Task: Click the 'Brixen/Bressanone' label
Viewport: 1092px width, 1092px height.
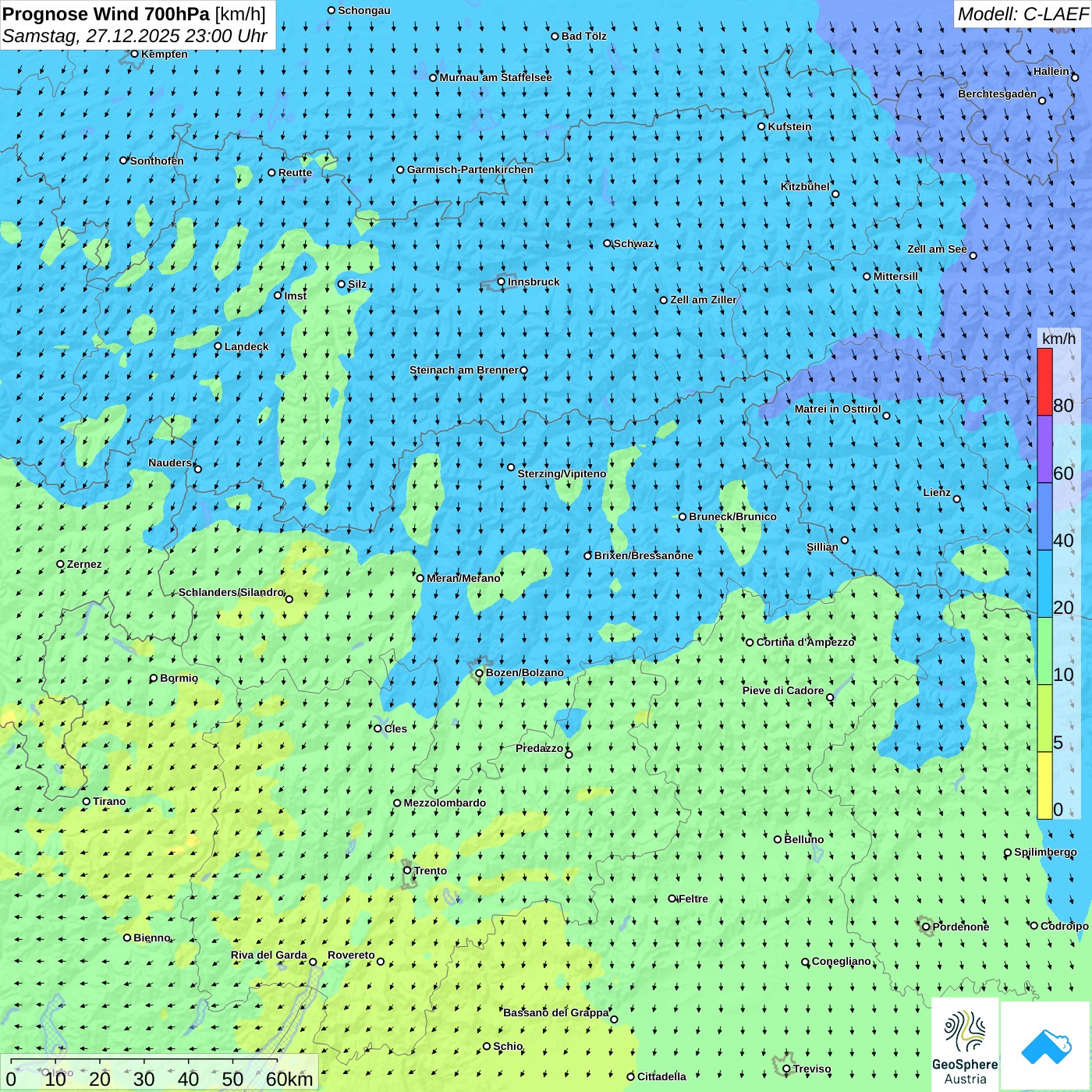Action: pyautogui.click(x=643, y=555)
